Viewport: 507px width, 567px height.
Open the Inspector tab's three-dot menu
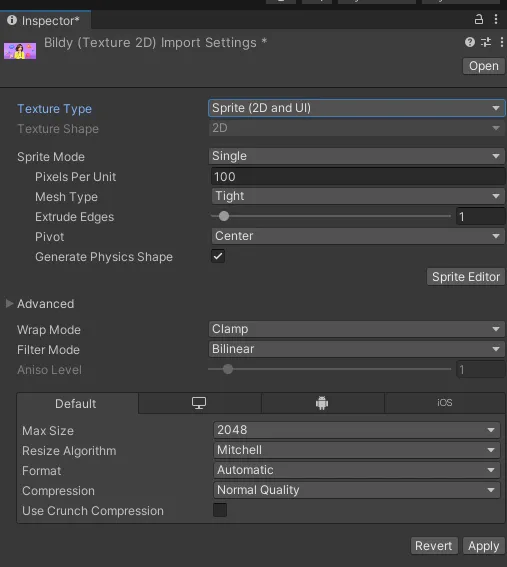pos(496,19)
